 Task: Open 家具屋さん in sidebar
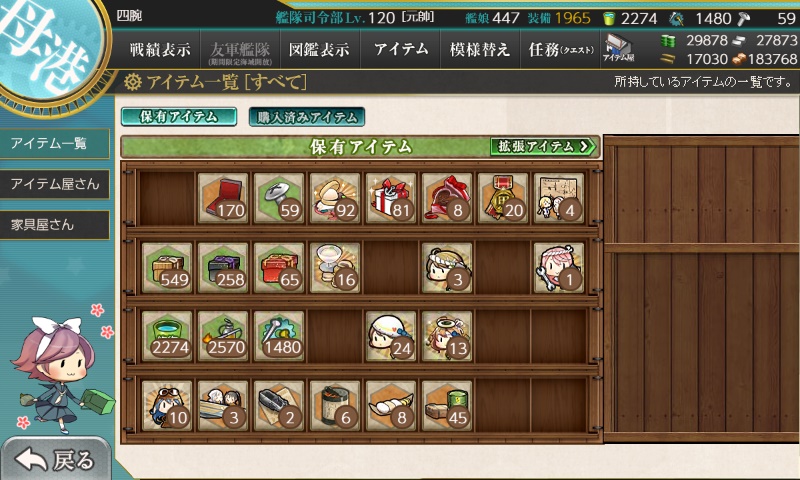55,224
